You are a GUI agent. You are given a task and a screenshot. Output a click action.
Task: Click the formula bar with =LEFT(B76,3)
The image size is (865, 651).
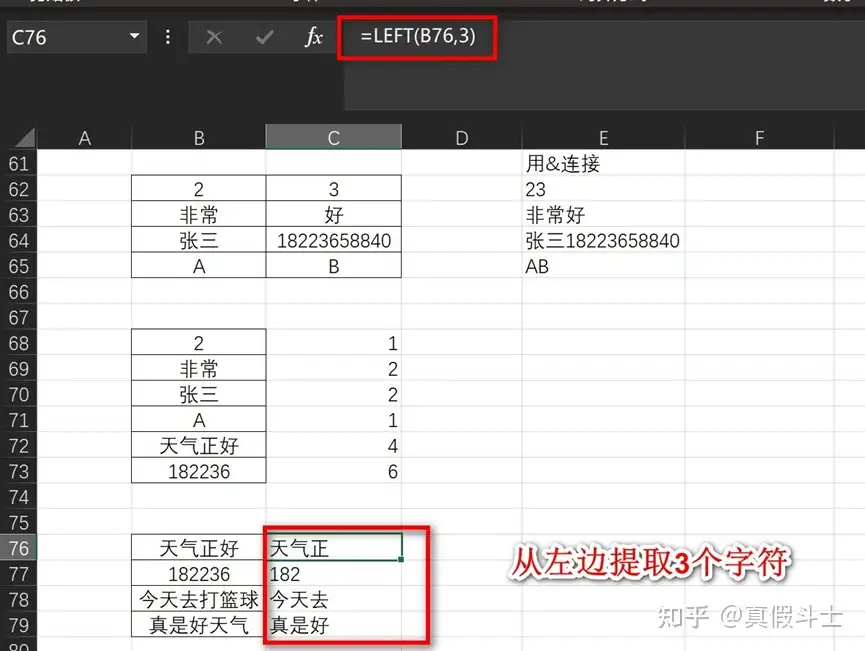click(x=600, y=38)
